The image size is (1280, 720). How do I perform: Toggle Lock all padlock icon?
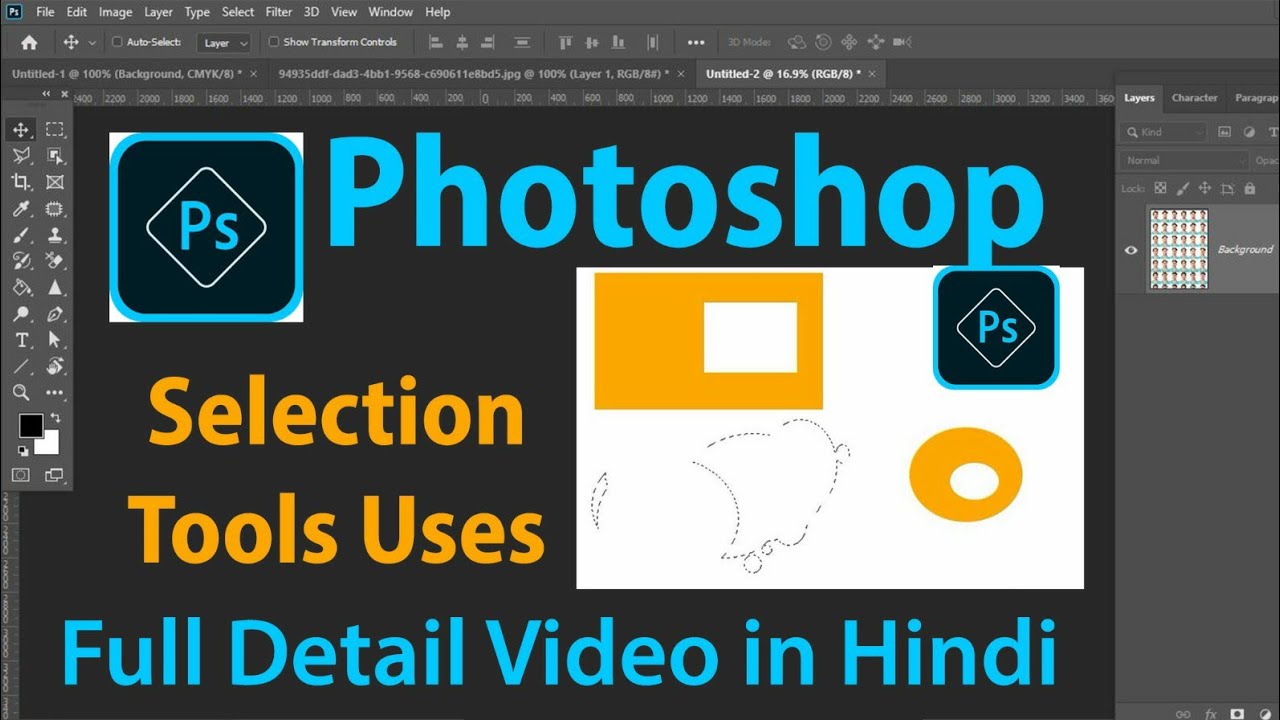click(1250, 188)
